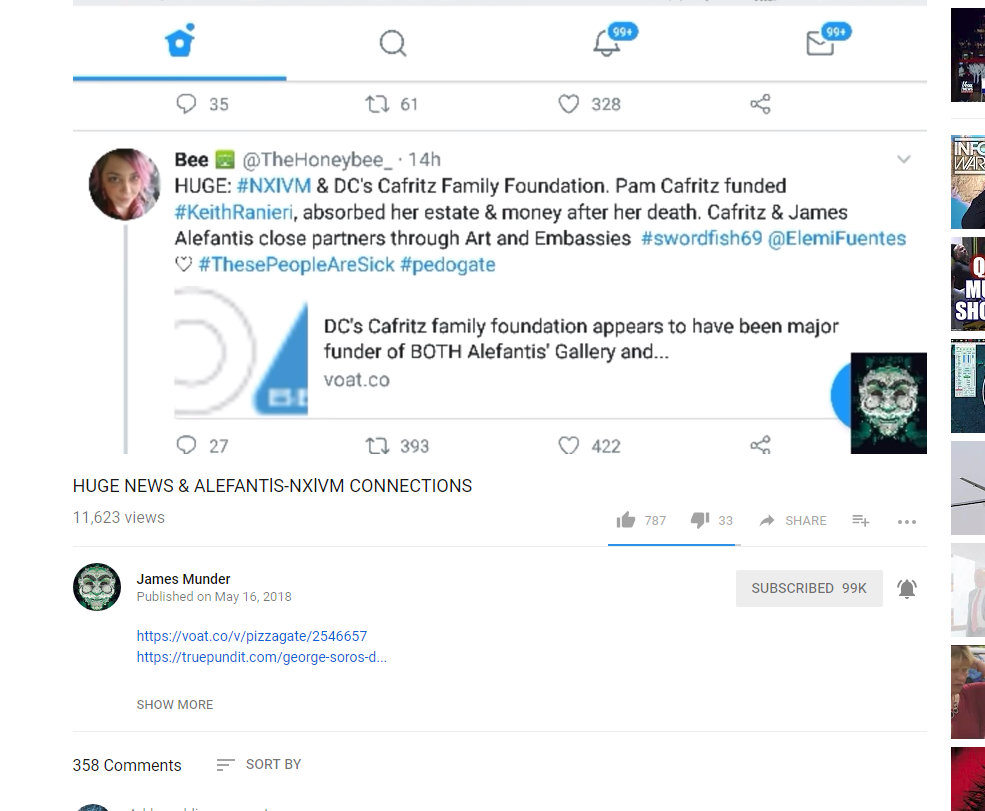The width and height of the screenshot is (985, 811).
Task: Expand description with SHOW MORE
Action: tap(175, 704)
